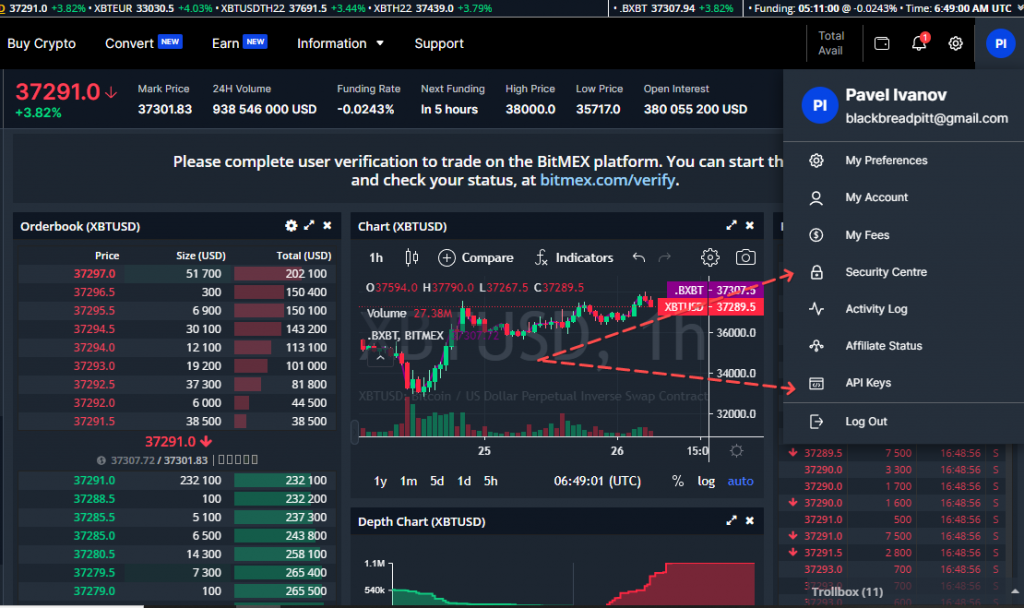Click the large 37291.0 last price header
The image size is (1024, 608).
tap(58, 91)
